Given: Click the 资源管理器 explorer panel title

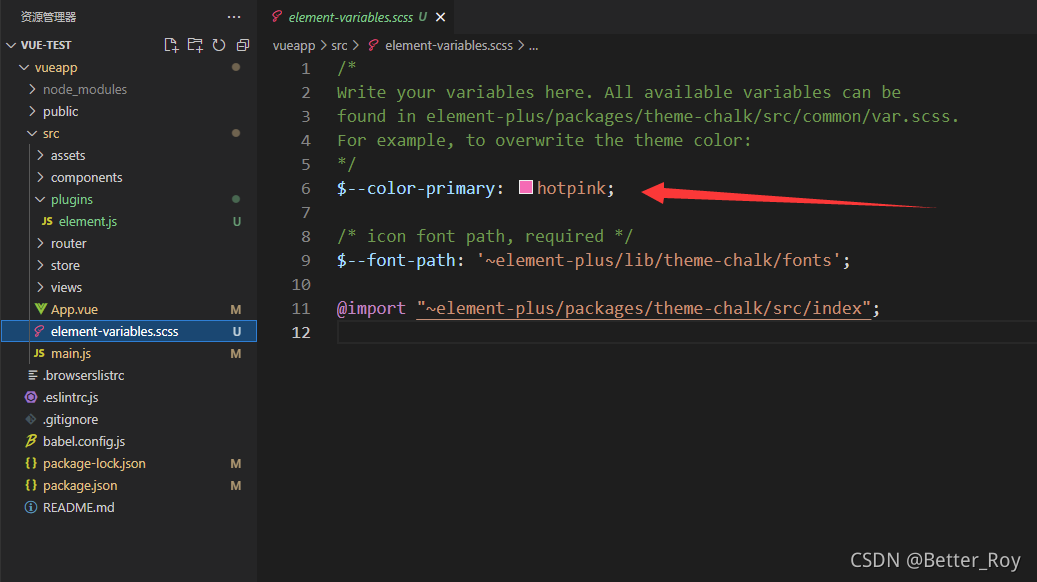Looking at the screenshot, I should [x=48, y=17].
